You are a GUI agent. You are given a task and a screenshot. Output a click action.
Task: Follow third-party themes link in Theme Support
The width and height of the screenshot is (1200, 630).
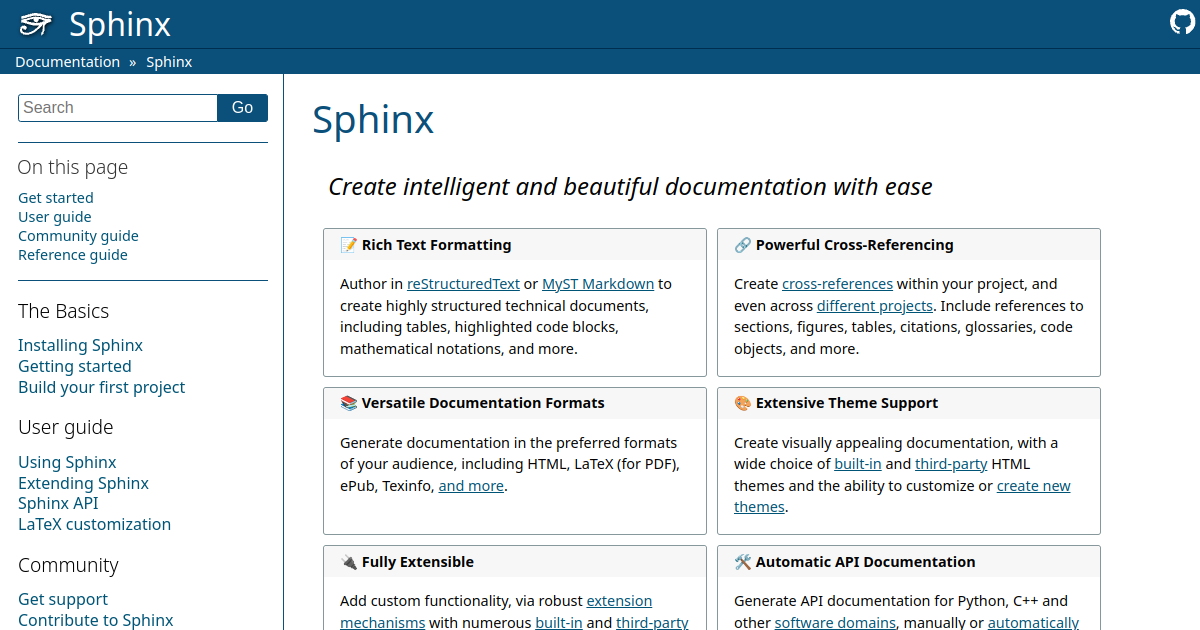coord(951,464)
